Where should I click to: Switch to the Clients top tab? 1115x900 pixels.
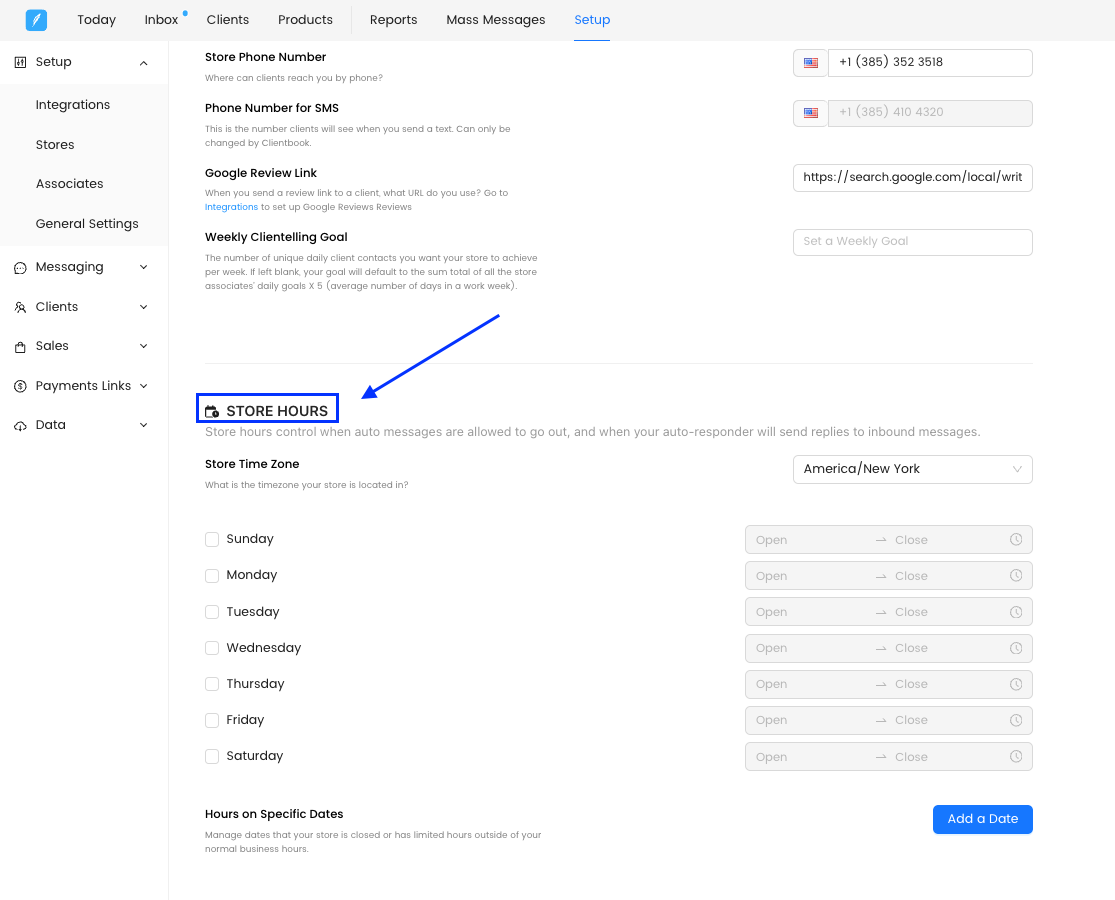(x=228, y=20)
